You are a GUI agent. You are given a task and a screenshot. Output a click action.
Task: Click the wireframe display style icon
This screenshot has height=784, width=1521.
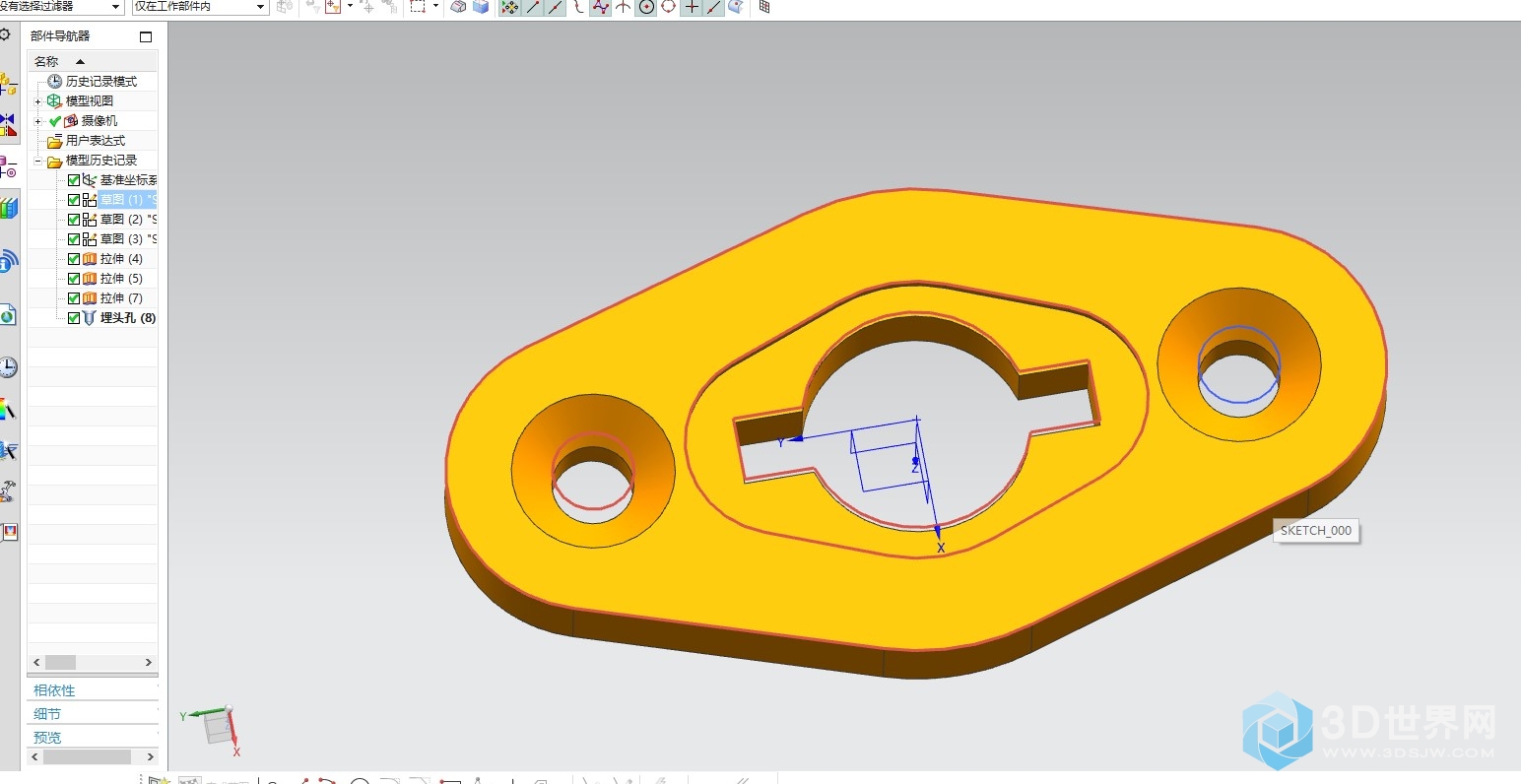pyautogui.click(x=458, y=7)
